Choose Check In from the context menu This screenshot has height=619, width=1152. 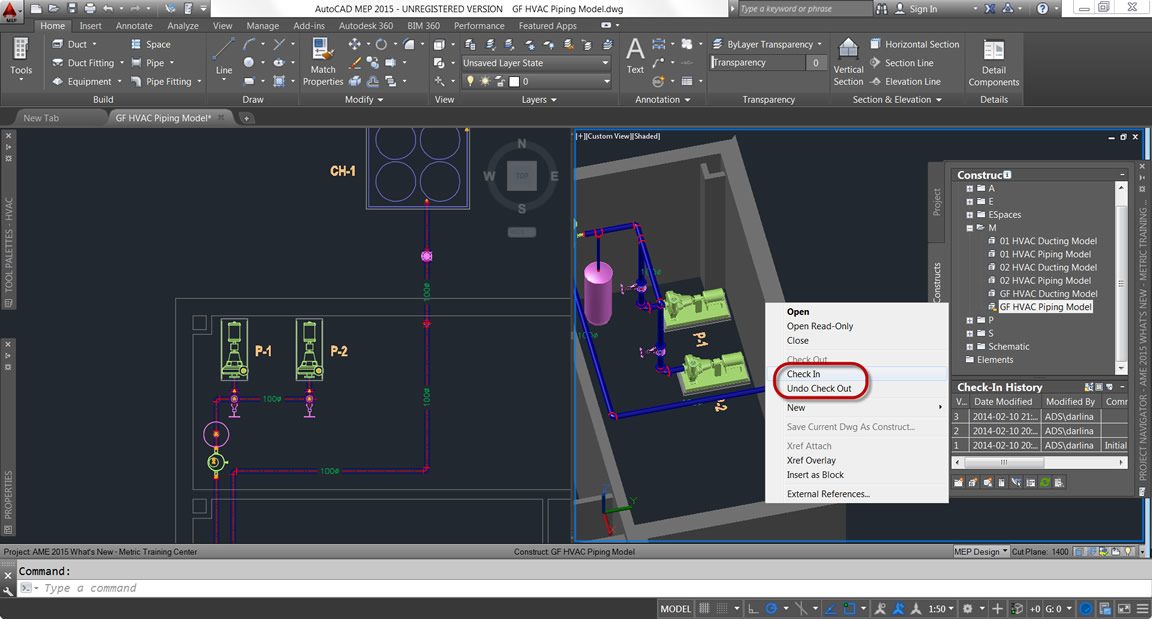click(x=803, y=374)
